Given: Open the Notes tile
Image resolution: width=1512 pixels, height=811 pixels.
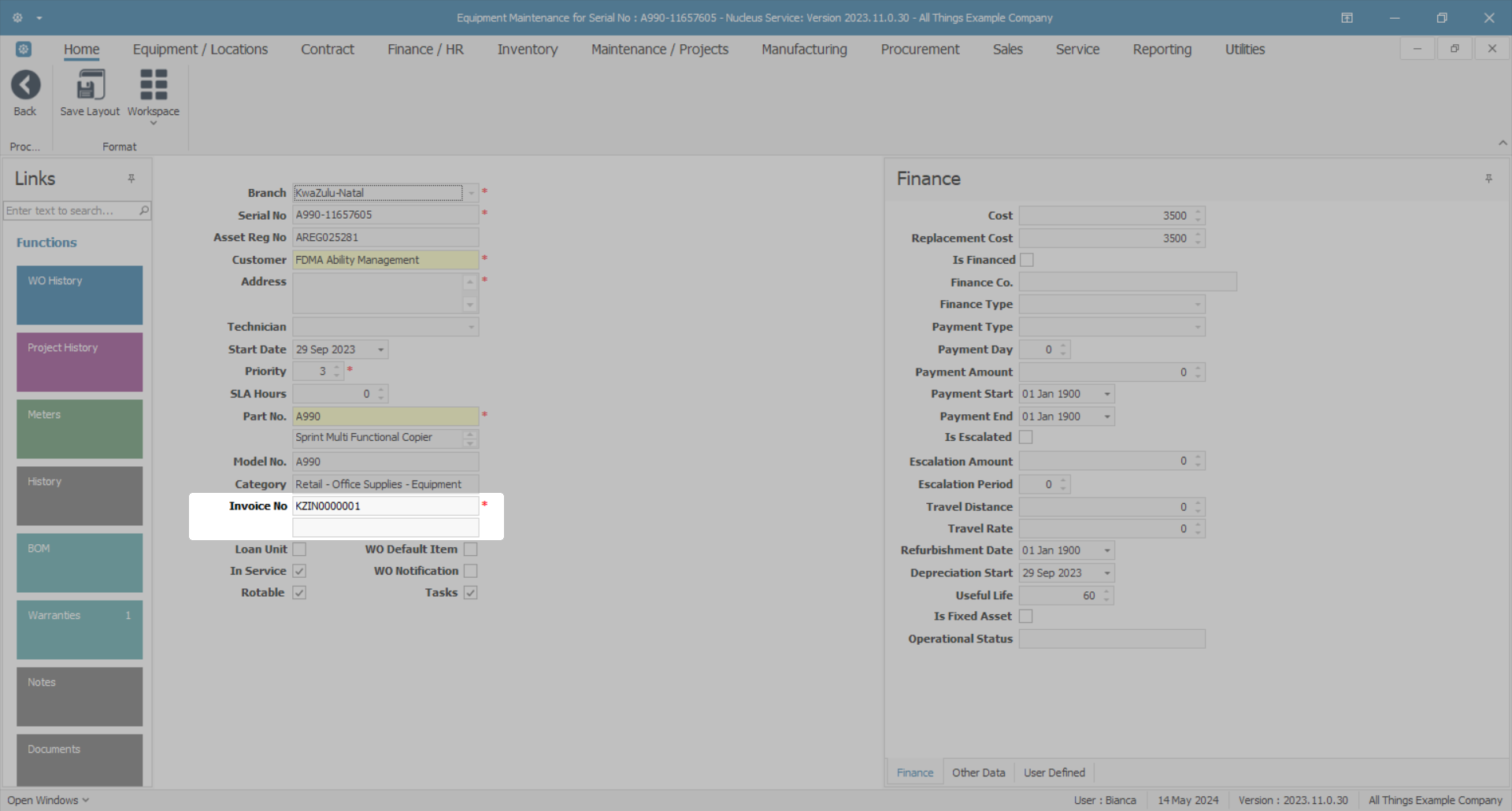Looking at the screenshot, I should 80,697.
